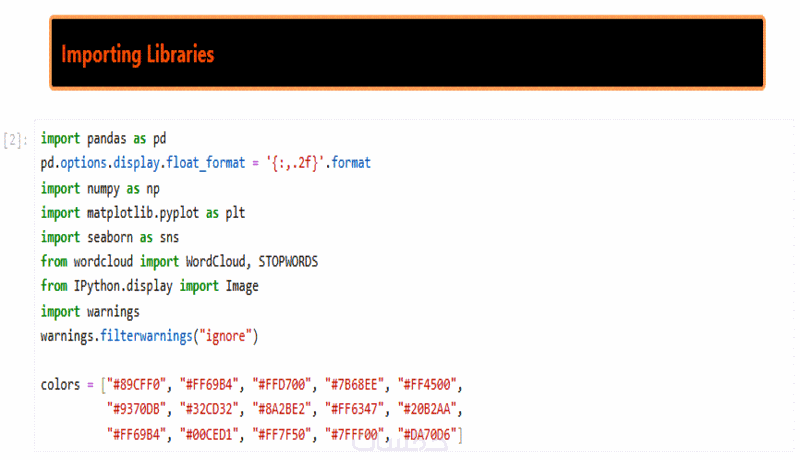800x460 pixels.
Task: Click the Importing Libraries heading banner
Action: [406, 53]
